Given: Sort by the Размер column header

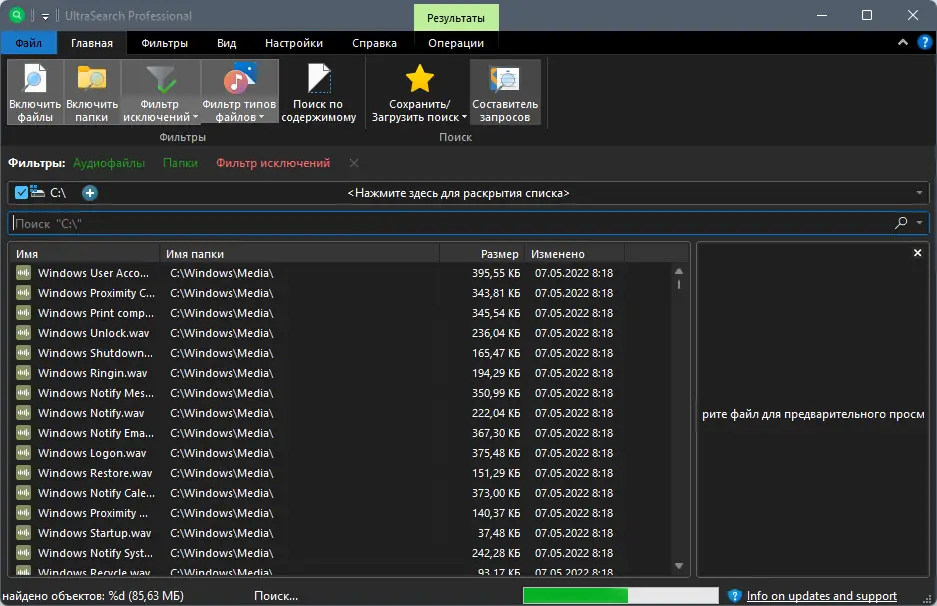Looking at the screenshot, I should click(x=482, y=254).
